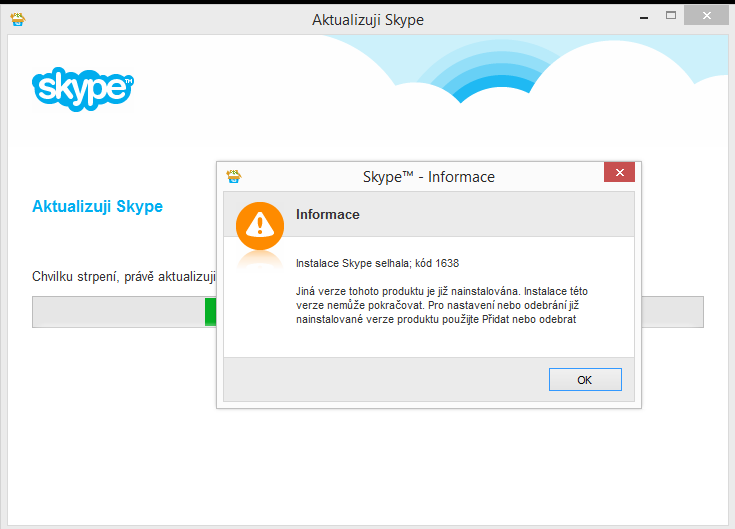Maximize the Aktualizuji Skype window
735x529 pixels.
click(x=671, y=17)
